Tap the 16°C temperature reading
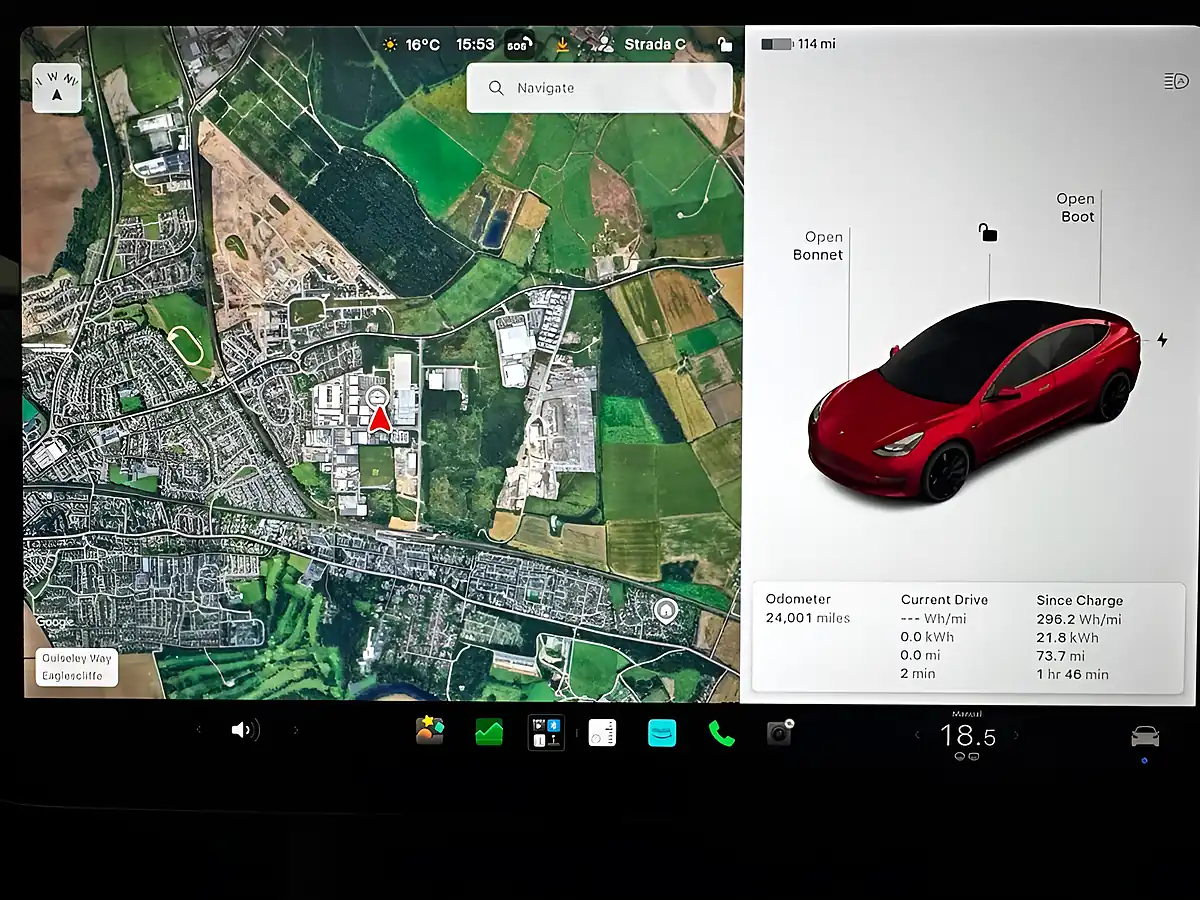This screenshot has width=1200, height=900. [422, 45]
